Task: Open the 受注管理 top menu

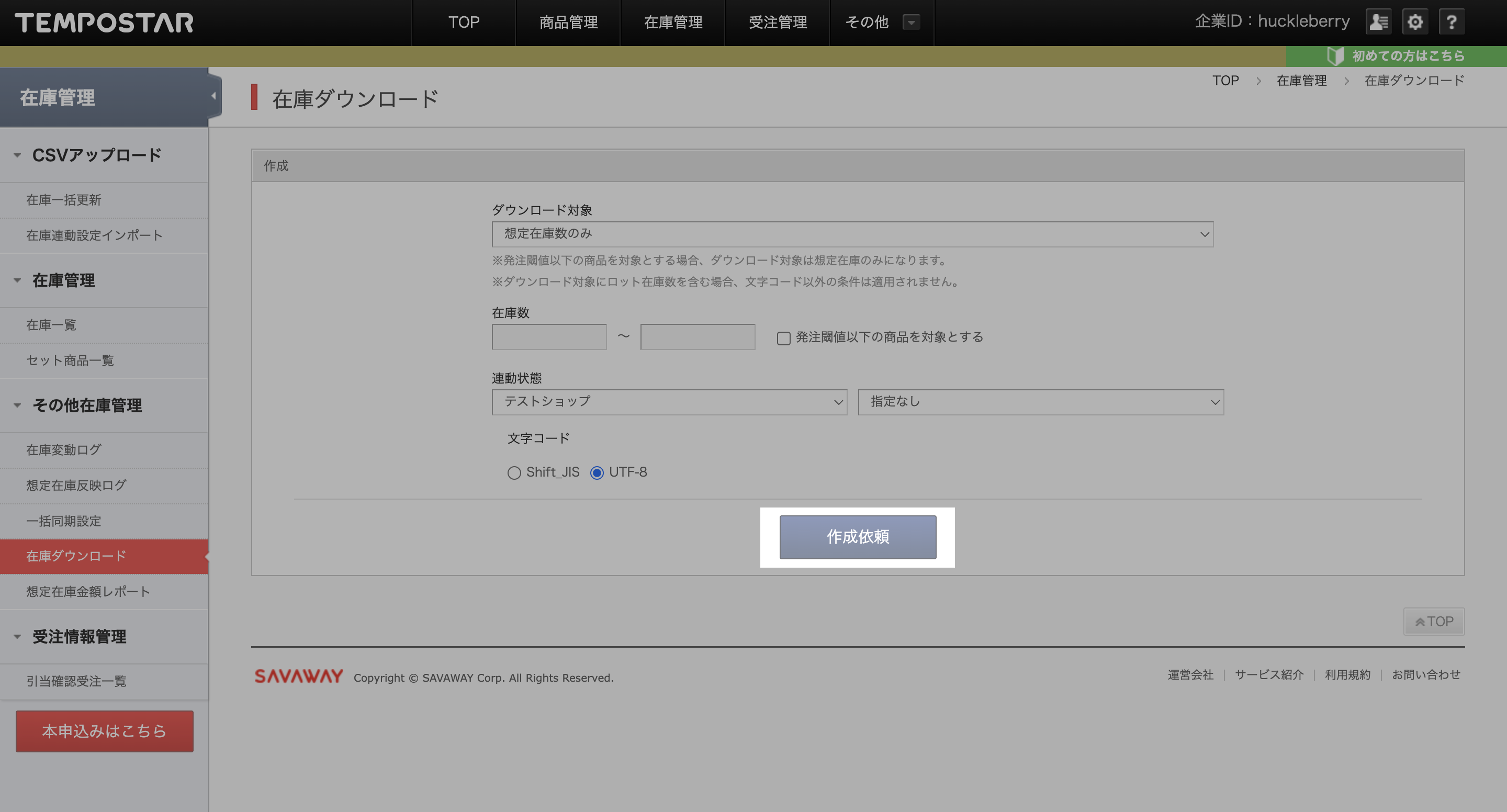Action: [x=777, y=22]
